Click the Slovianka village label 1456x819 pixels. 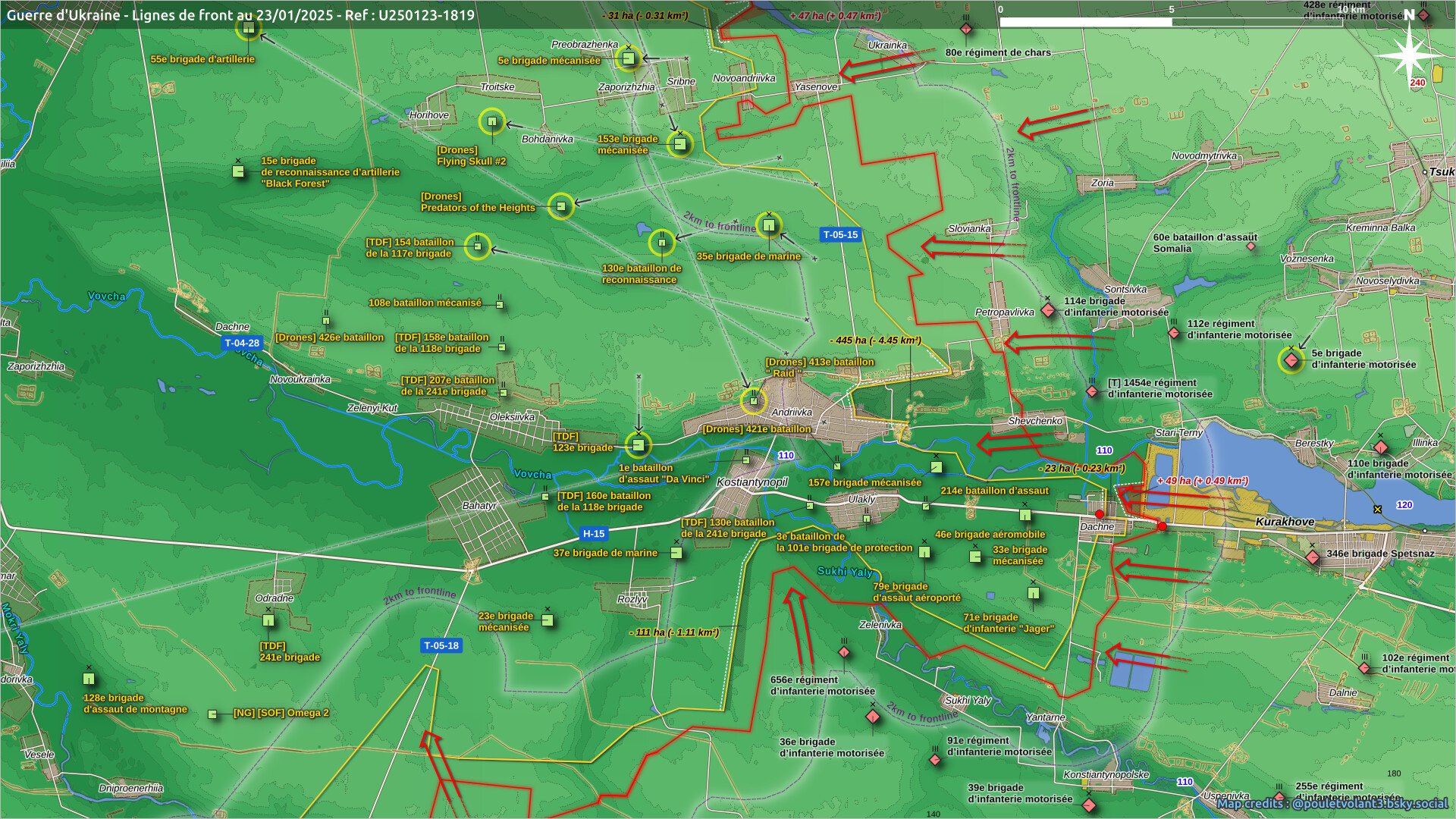[x=970, y=228]
